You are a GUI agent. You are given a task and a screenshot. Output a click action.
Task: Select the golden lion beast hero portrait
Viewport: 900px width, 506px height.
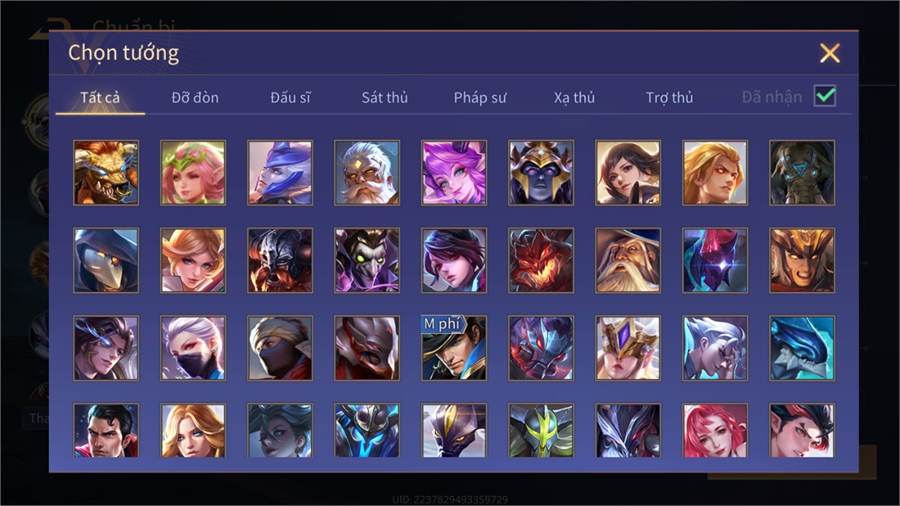[106, 173]
